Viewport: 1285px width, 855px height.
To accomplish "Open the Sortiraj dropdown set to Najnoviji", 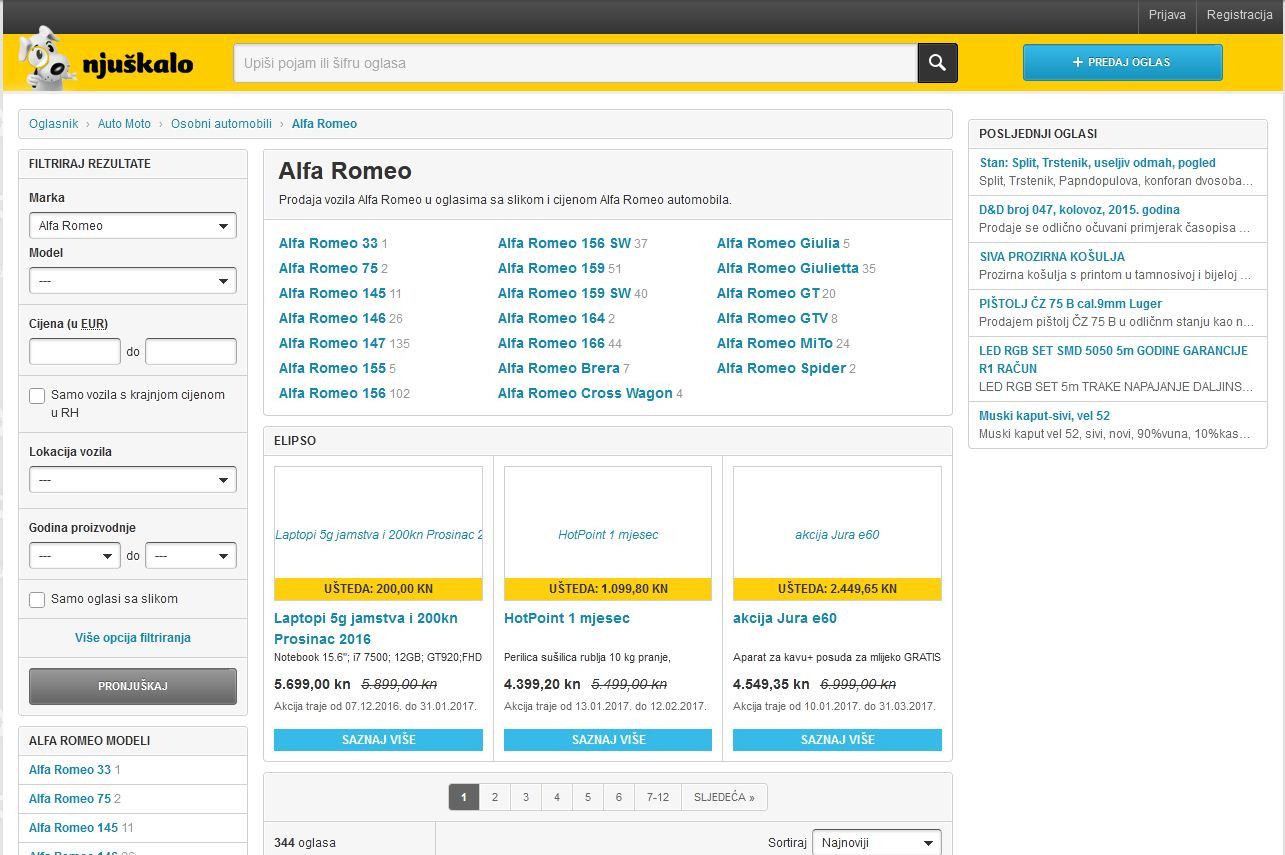I will click(877, 842).
